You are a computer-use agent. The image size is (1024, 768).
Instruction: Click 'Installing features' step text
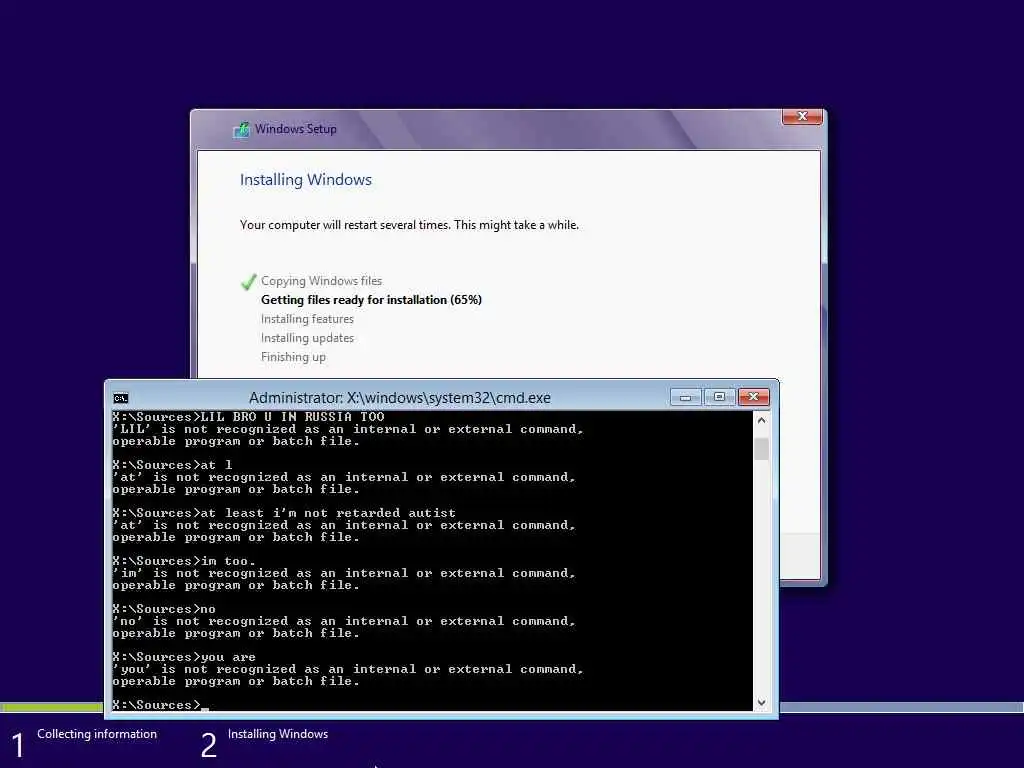click(x=307, y=319)
